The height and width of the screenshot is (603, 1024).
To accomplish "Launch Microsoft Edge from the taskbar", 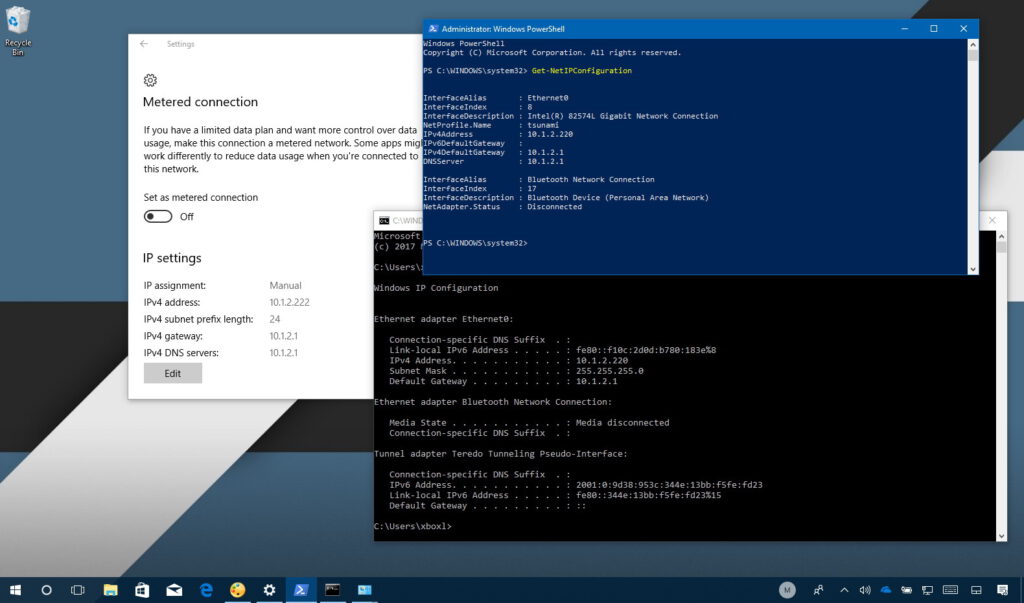I will point(206,590).
